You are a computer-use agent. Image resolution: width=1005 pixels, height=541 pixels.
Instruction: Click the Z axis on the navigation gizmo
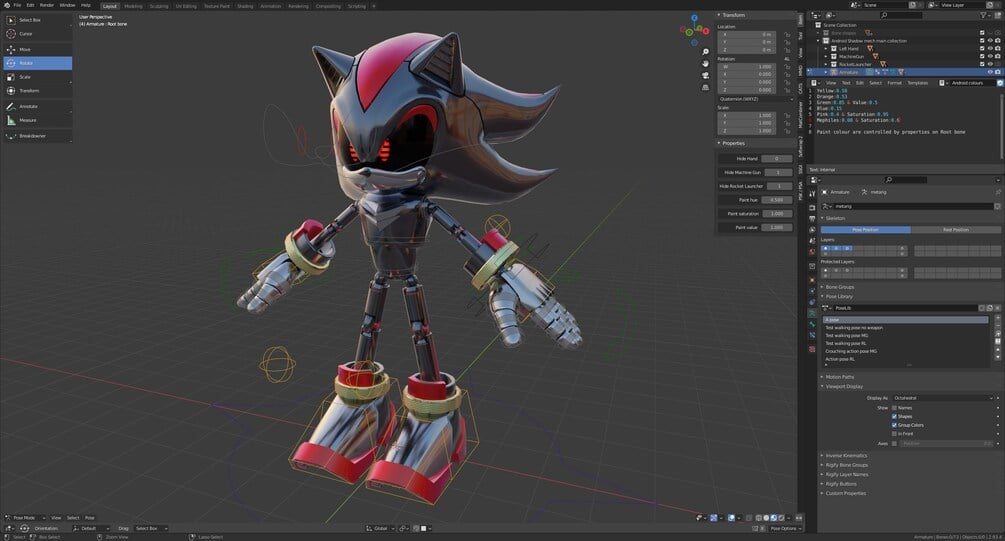694,18
